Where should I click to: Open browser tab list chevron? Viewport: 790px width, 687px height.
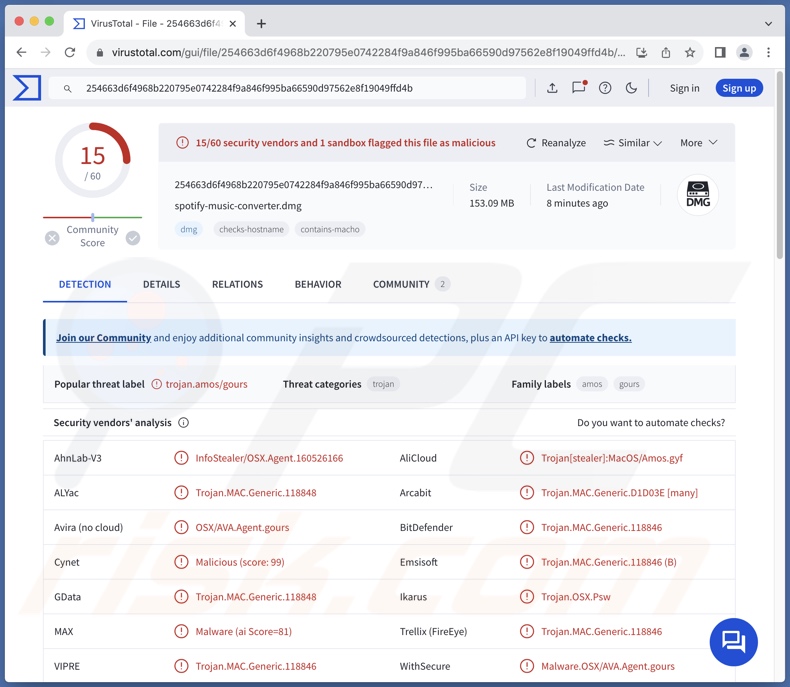pyautogui.click(x=768, y=23)
